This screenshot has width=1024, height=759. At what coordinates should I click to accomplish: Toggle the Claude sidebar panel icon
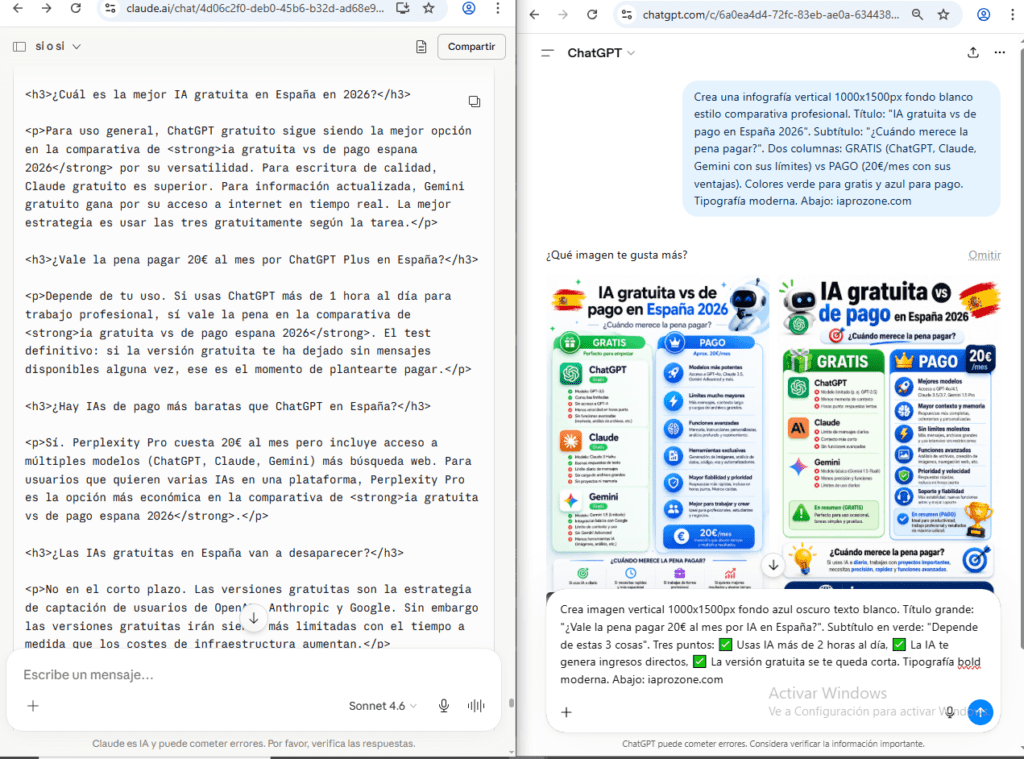[x=20, y=46]
